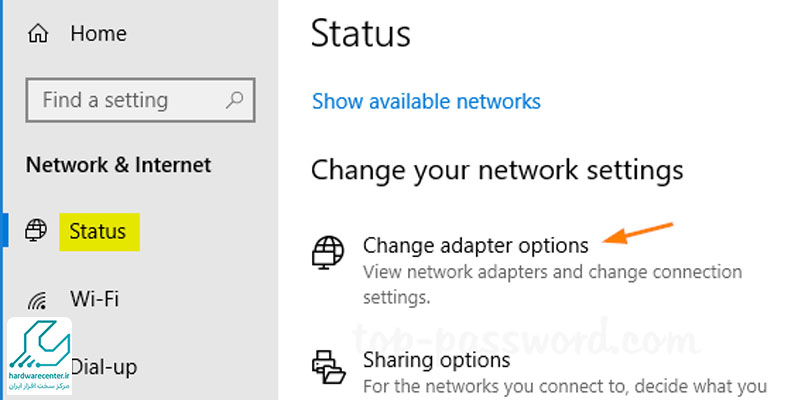Open Sharing options

pos(436,360)
